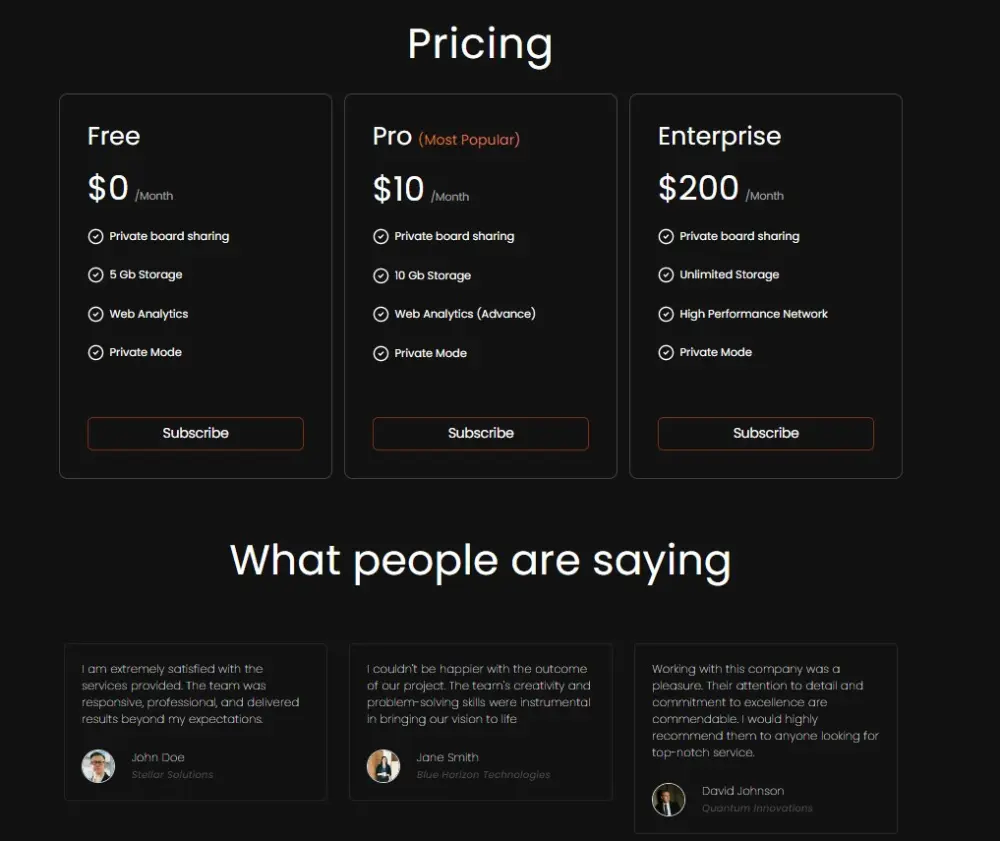The height and width of the screenshot is (841, 1000).
Task: Subscribe to the Free plan
Action: tap(195, 433)
